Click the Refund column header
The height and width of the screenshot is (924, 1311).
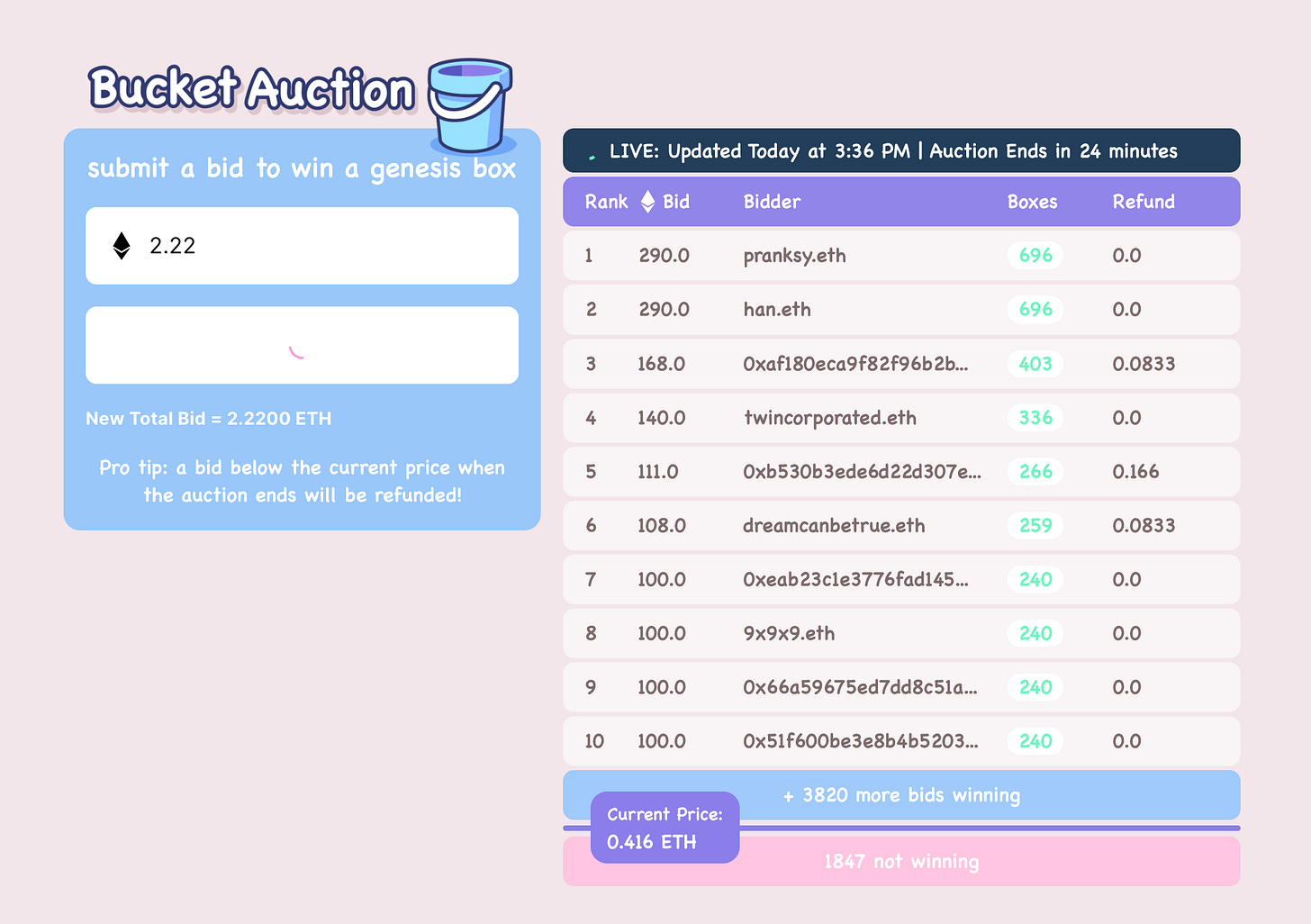1144,202
